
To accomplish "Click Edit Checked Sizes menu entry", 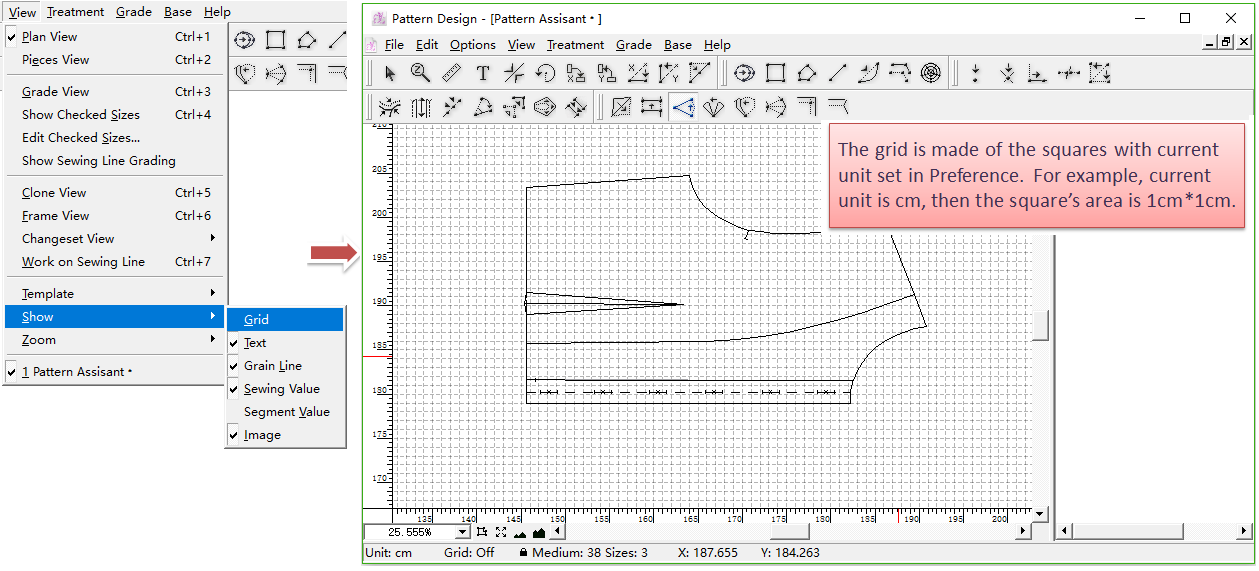I will pos(80,138).
